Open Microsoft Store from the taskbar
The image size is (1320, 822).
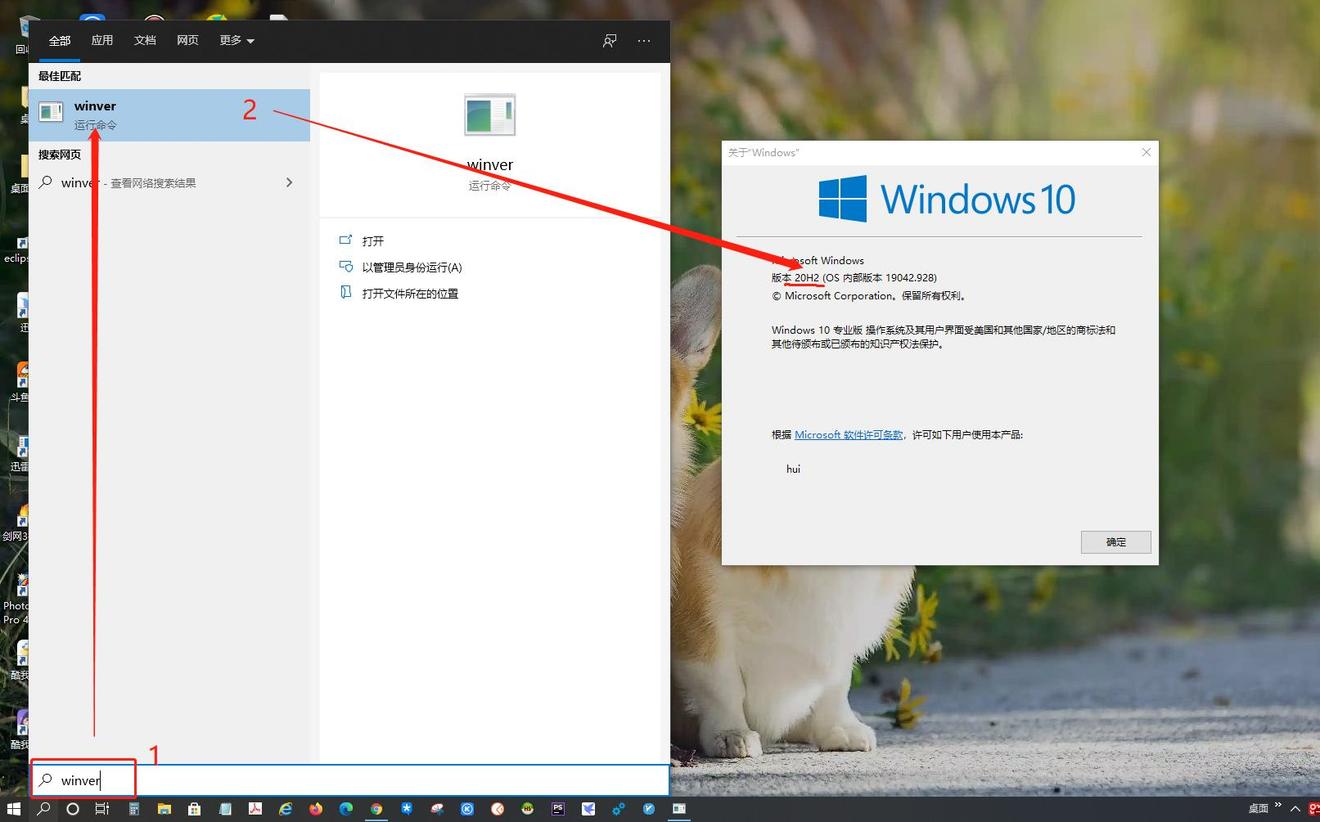click(194, 809)
